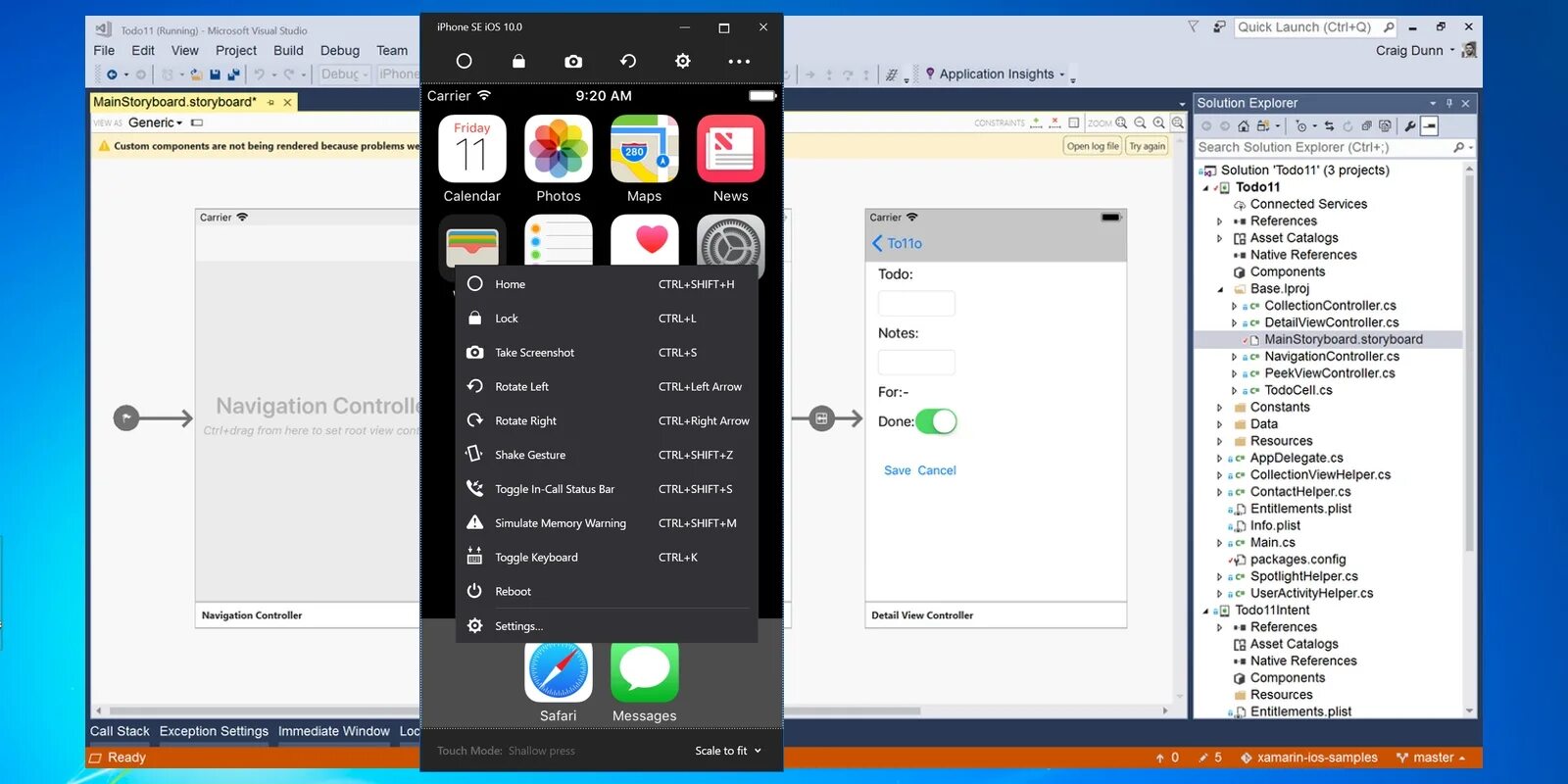Viewport: 1568px width, 784px height.
Task: Click the segue icon before Detail View Controller
Action: [x=821, y=418]
